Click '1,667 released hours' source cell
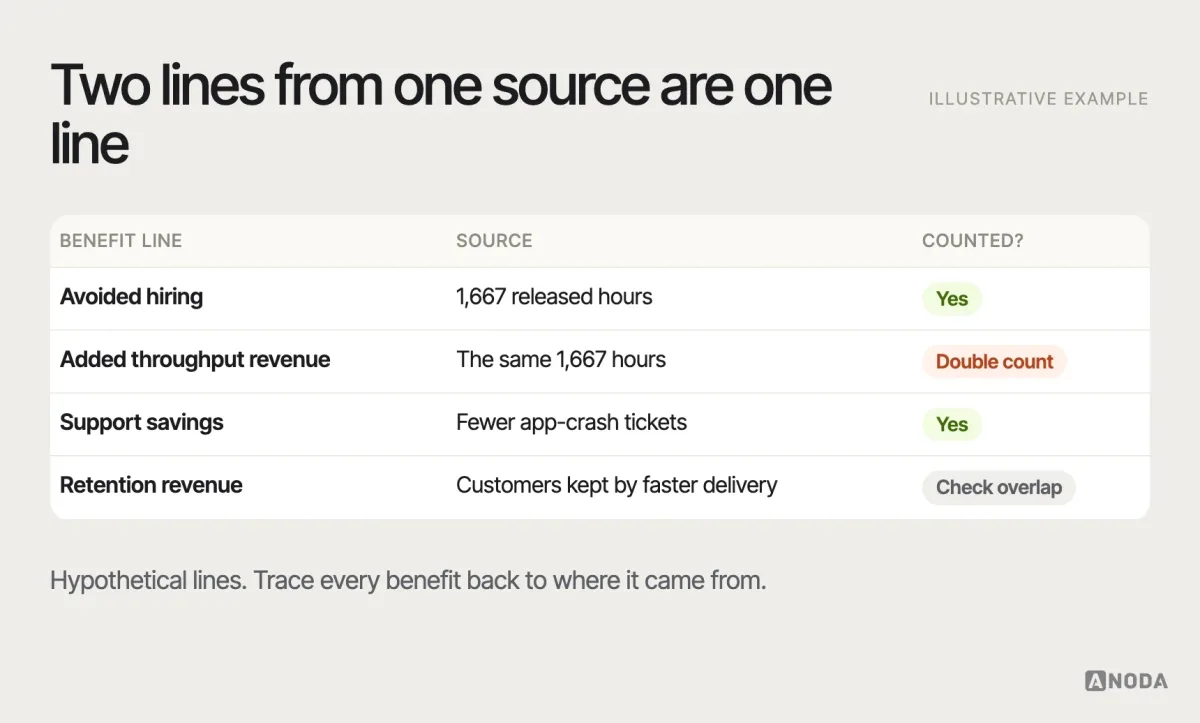This screenshot has height=723, width=1200. pyautogui.click(x=554, y=297)
